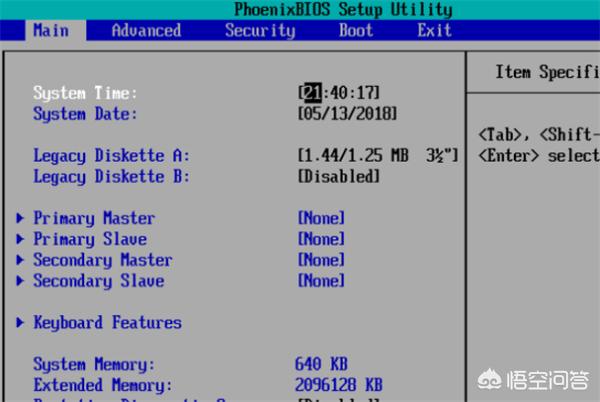The image size is (600, 402).
Task: Expand the Primary Master arrow
Action: (22, 218)
